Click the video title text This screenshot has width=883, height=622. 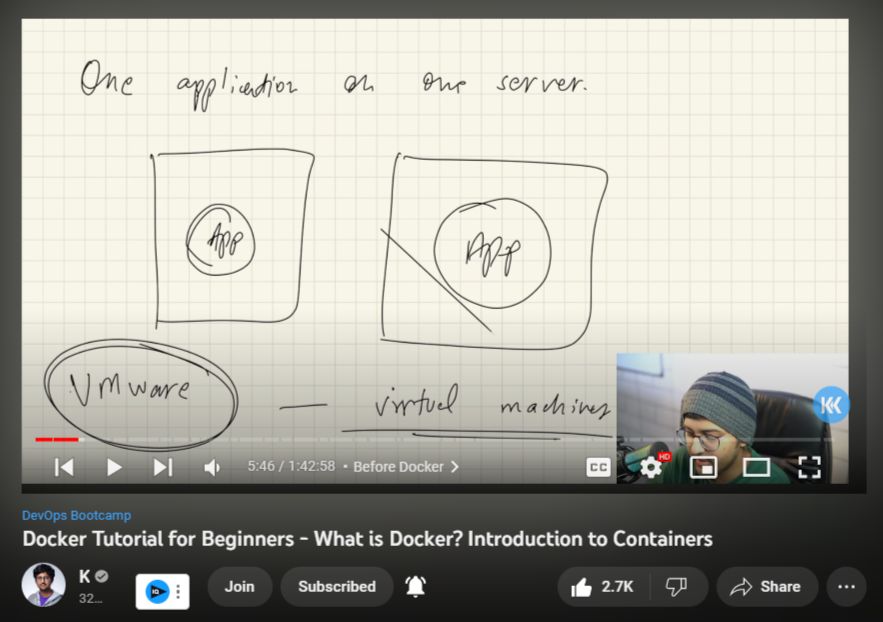(368, 539)
